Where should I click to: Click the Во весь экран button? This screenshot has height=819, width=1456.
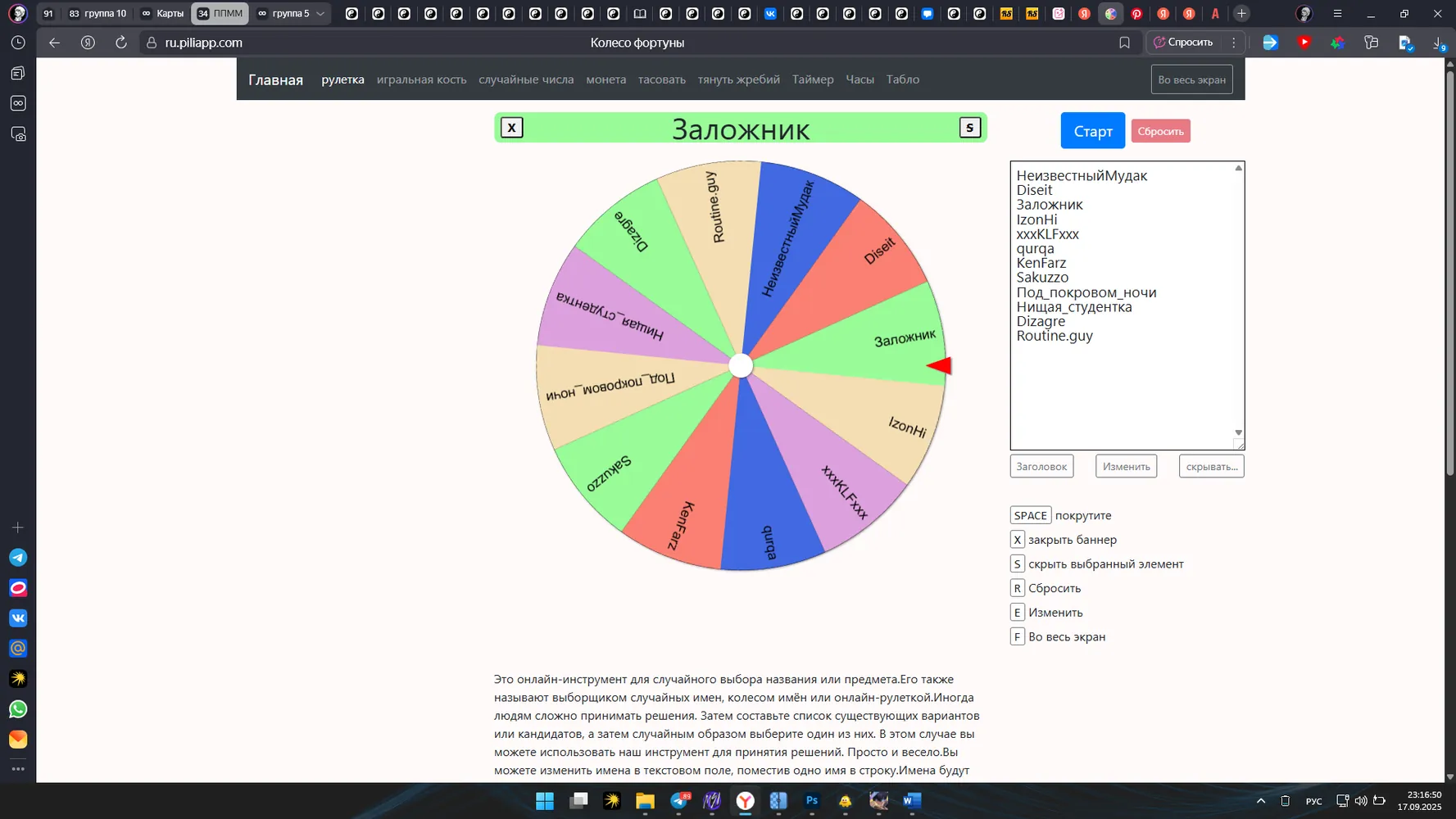[1191, 79]
